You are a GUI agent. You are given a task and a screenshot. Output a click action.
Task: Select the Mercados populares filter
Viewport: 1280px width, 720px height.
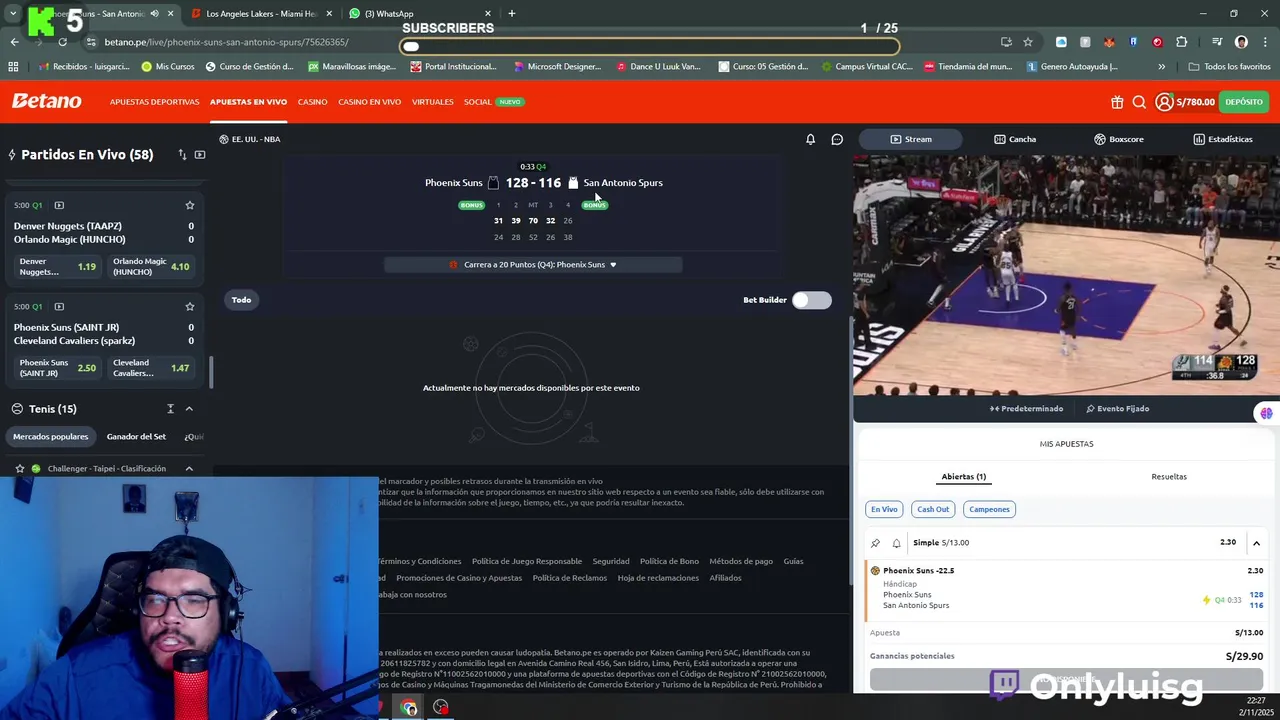[x=50, y=437]
